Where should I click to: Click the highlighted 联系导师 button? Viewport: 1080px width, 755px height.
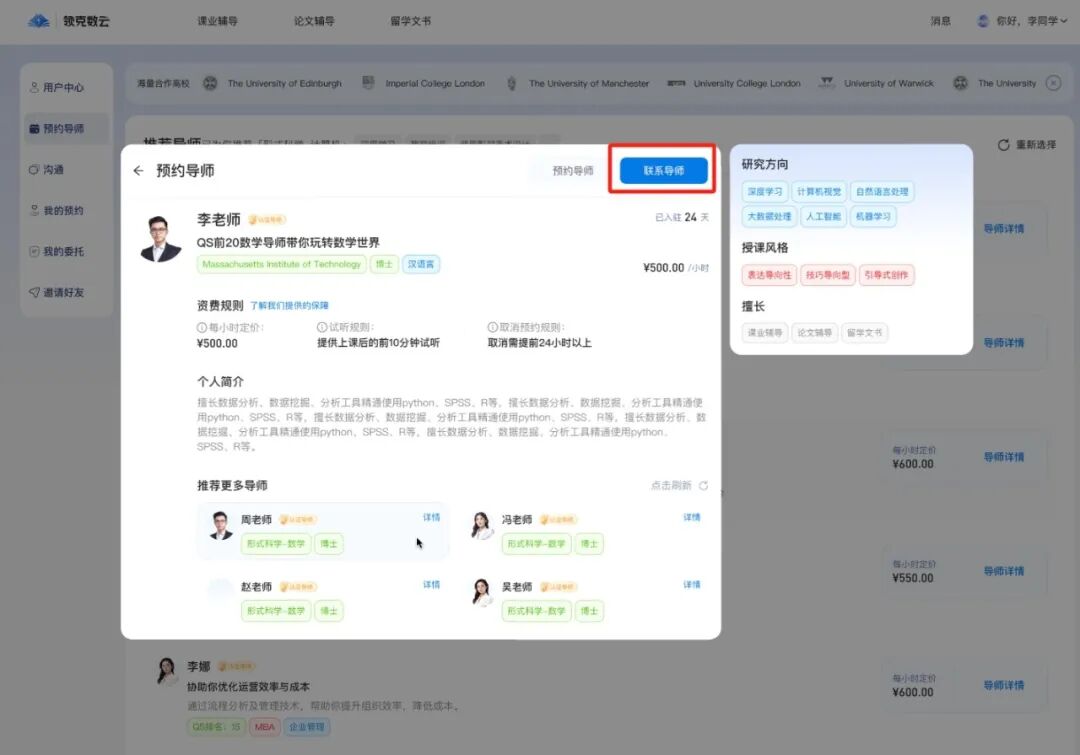[663, 170]
